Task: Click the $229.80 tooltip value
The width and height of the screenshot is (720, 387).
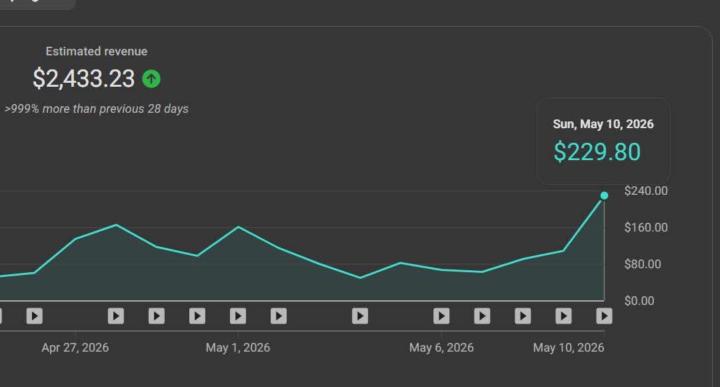Action: pyautogui.click(x=597, y=152)
